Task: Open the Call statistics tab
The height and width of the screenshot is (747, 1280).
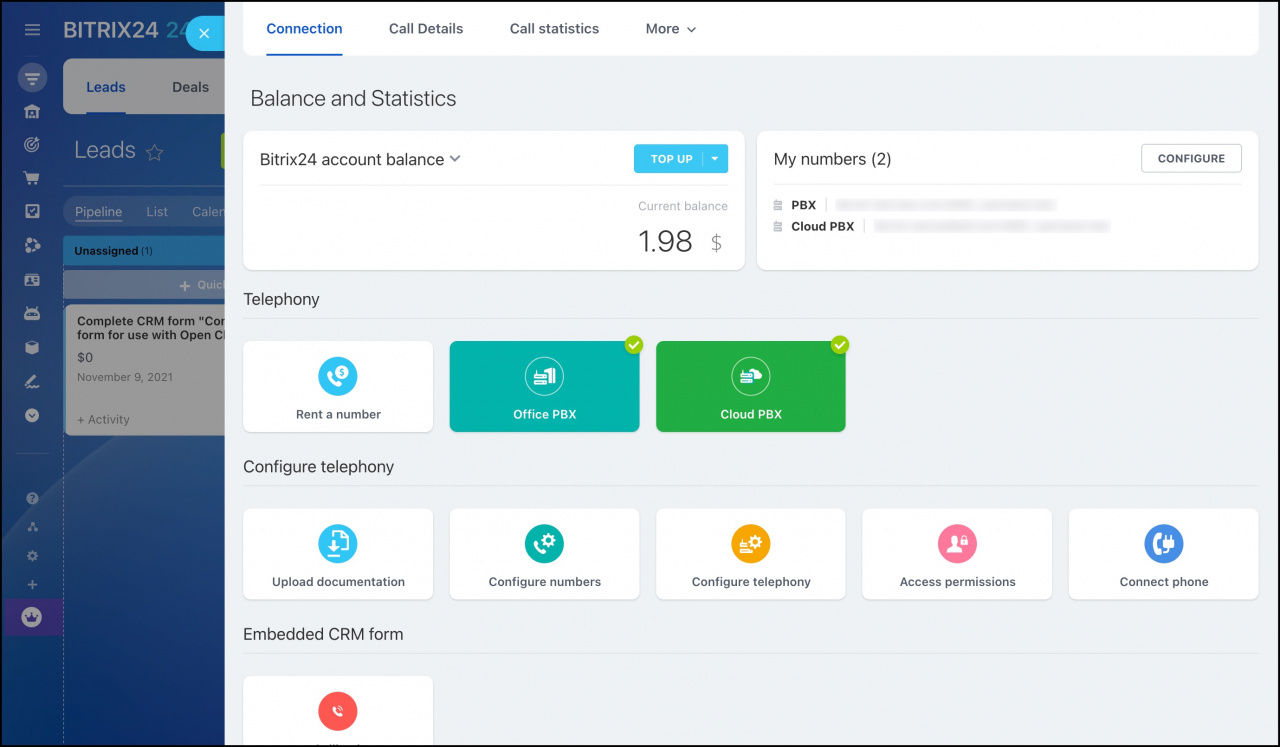Action: pyautogui.click(x=554, y=29)
